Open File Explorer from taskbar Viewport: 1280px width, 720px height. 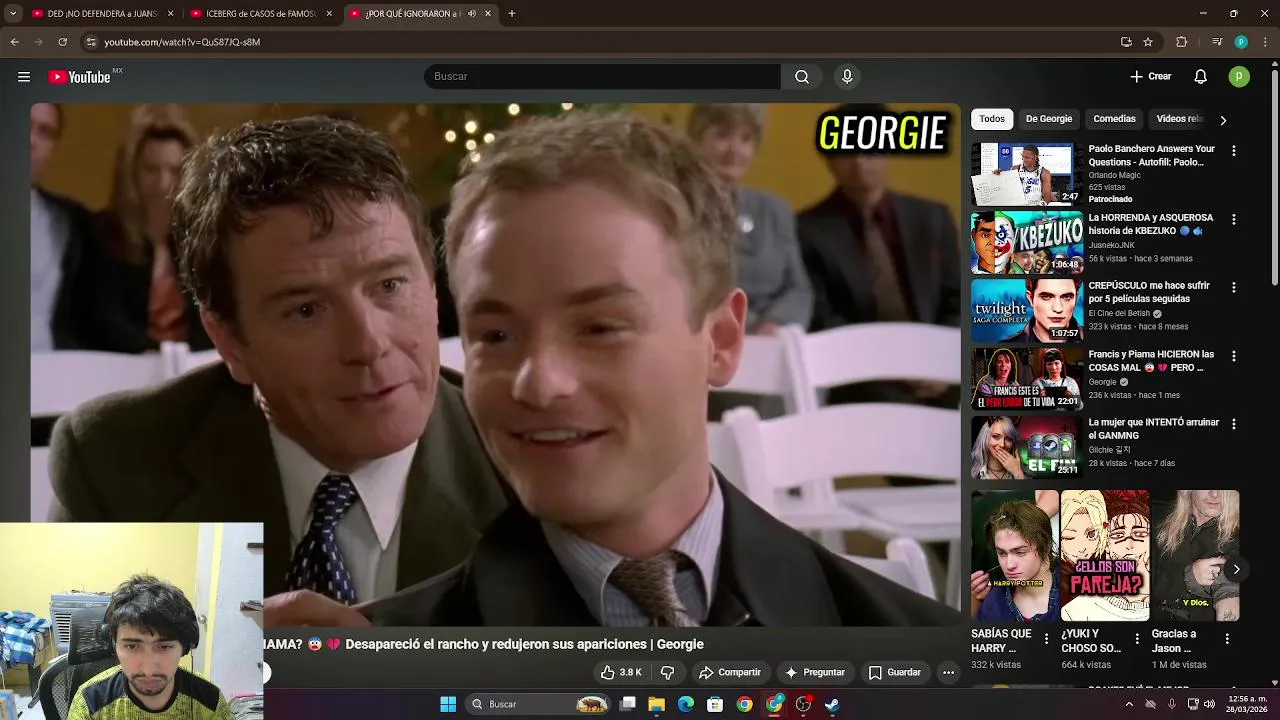[656, 705]
